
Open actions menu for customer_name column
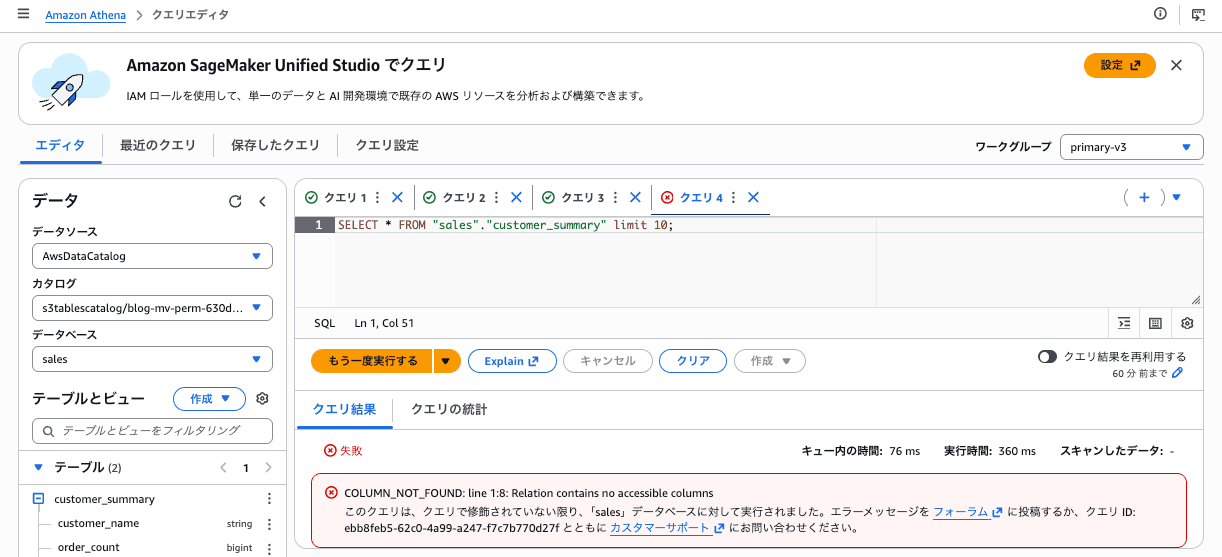coord(268,523)
